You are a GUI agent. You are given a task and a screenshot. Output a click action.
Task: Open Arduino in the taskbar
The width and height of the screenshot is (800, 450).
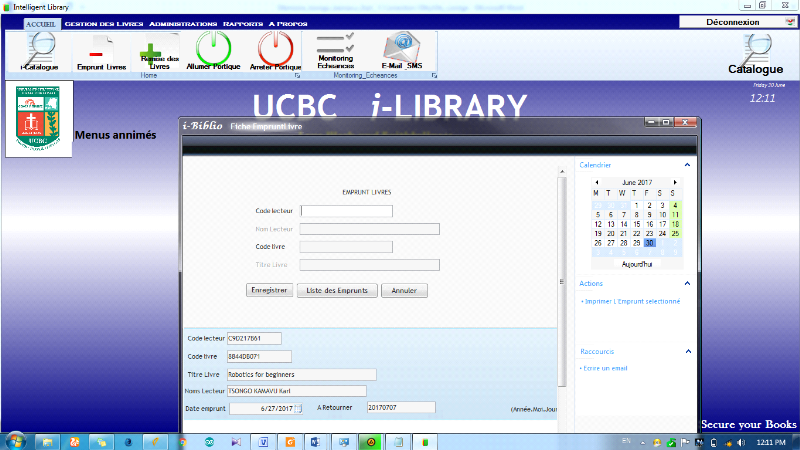point(209,442)
